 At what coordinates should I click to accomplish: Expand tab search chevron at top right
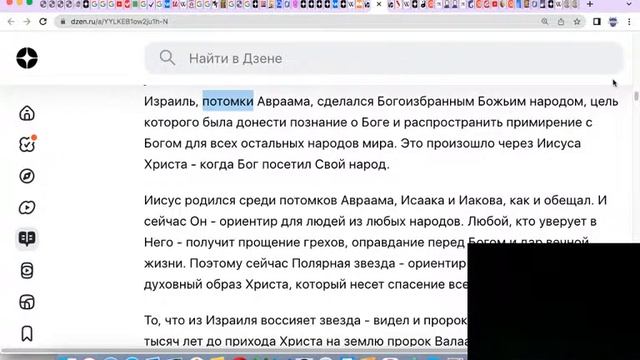pyautogui.click(x=629, y=4)
